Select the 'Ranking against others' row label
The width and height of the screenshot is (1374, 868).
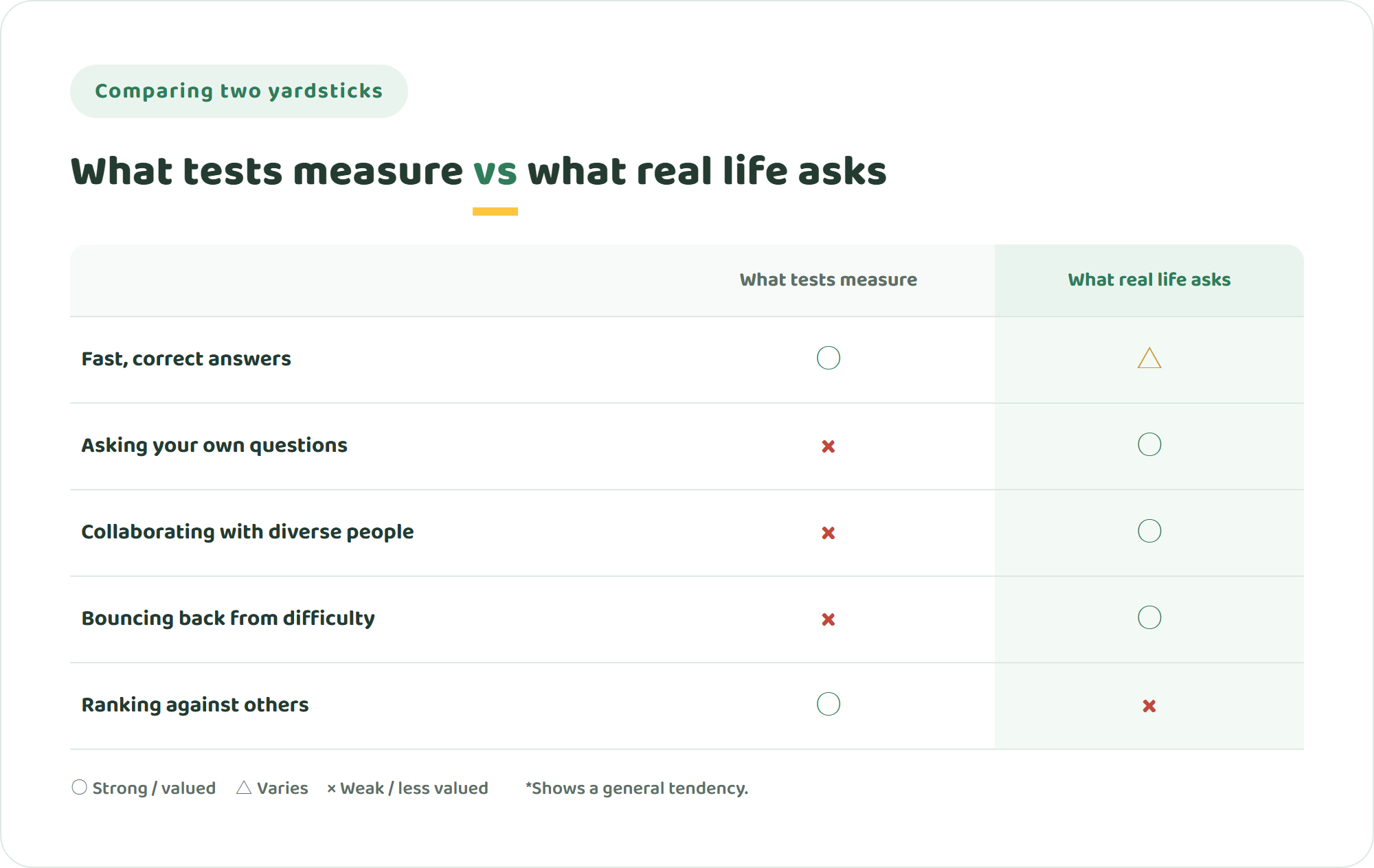[195, 705]
